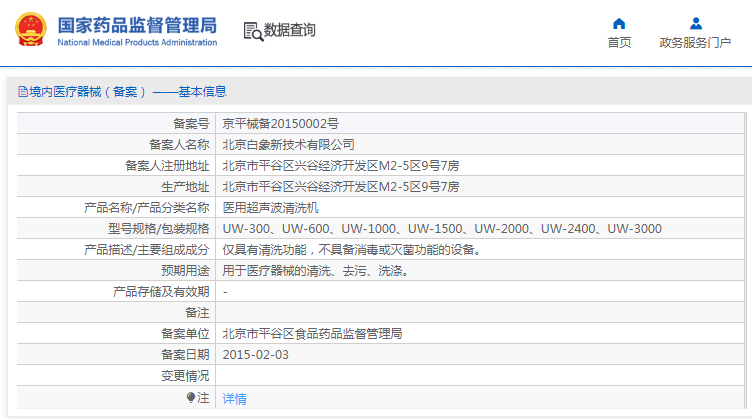Click the 备注 row label
The width and height of the screenshot is (752, 419).
click(x=198, y=313)
